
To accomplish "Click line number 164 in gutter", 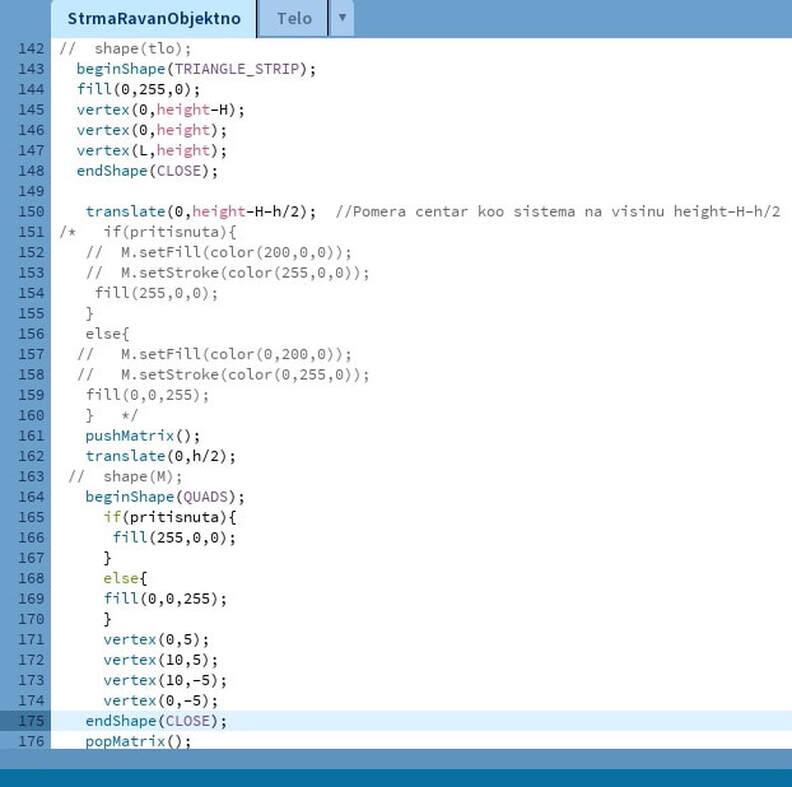I will pos(31,497).
